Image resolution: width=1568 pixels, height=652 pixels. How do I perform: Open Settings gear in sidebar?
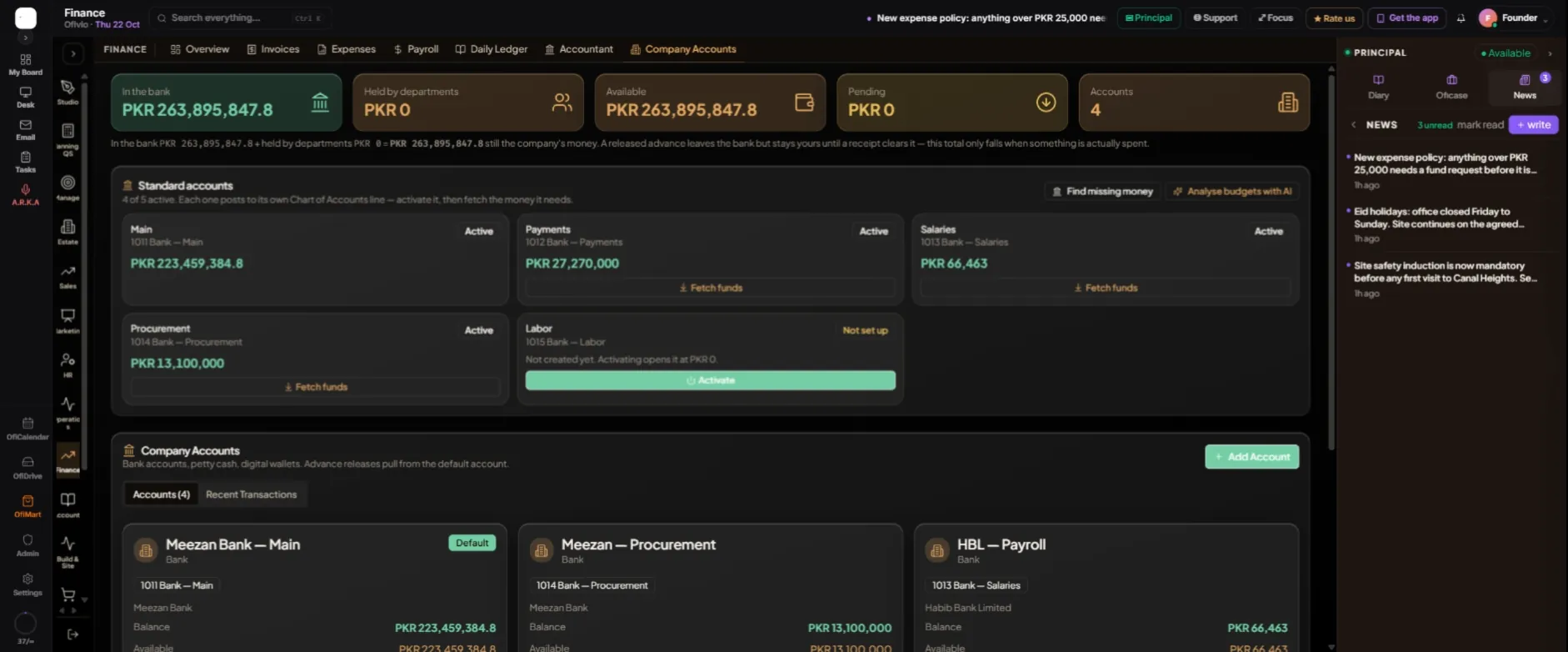27,584
